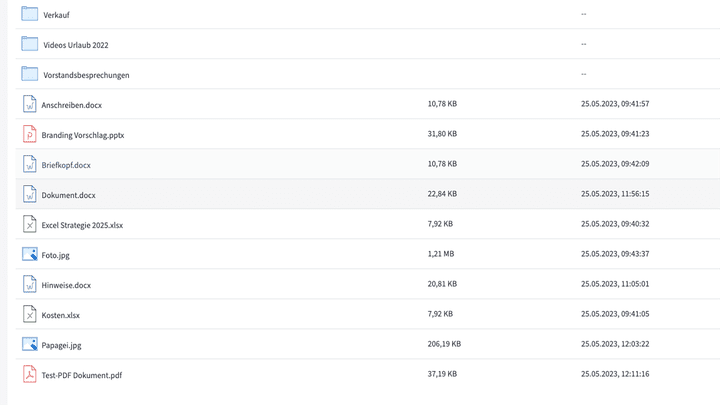Click the Excel icon for Kosten.xlsx
Viewport: 720px width, 405px height.
(30, 314)
